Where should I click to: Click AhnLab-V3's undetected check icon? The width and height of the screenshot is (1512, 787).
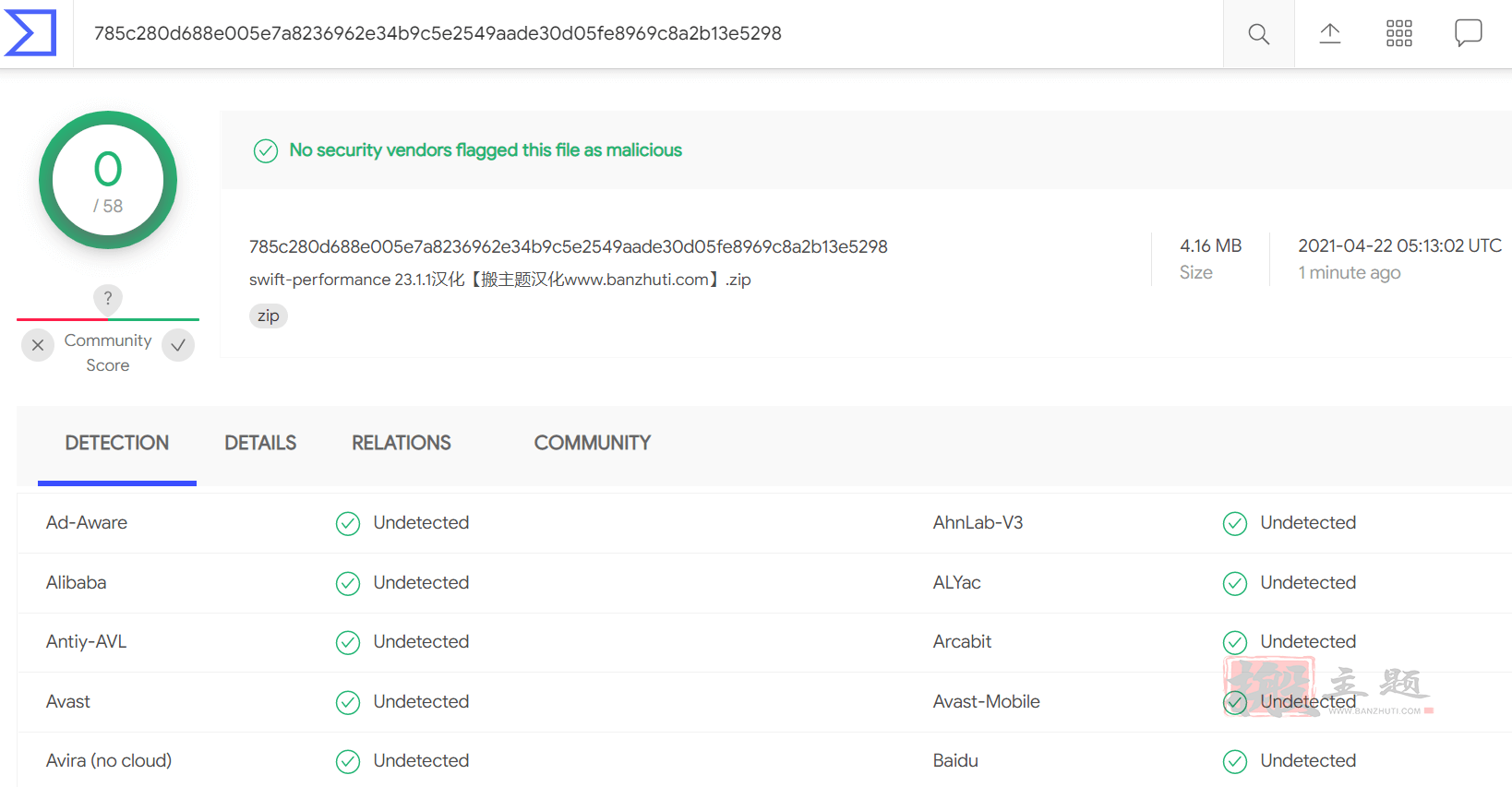pos(1235,524)
